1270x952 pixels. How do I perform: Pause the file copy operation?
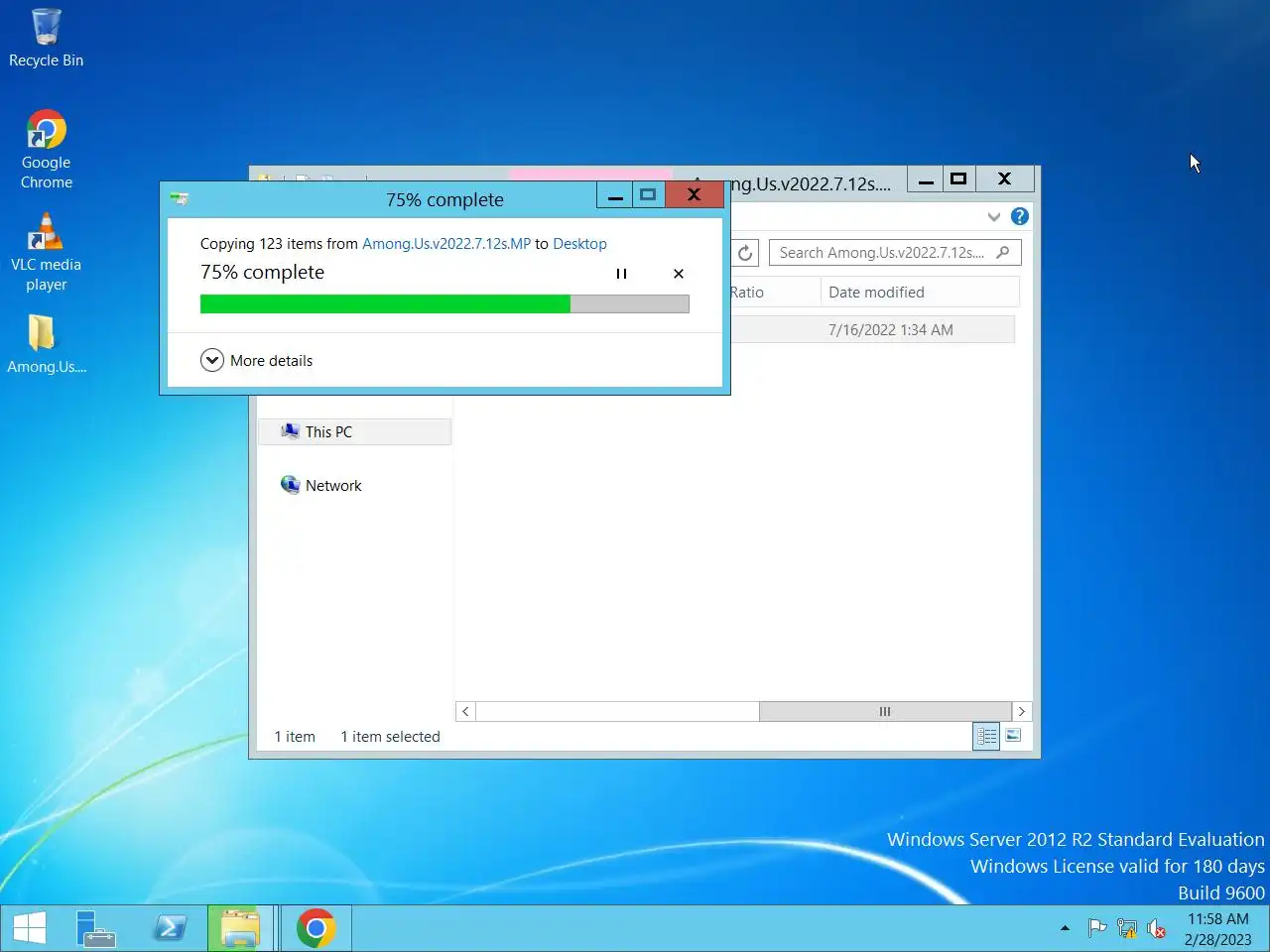point(621,274)
